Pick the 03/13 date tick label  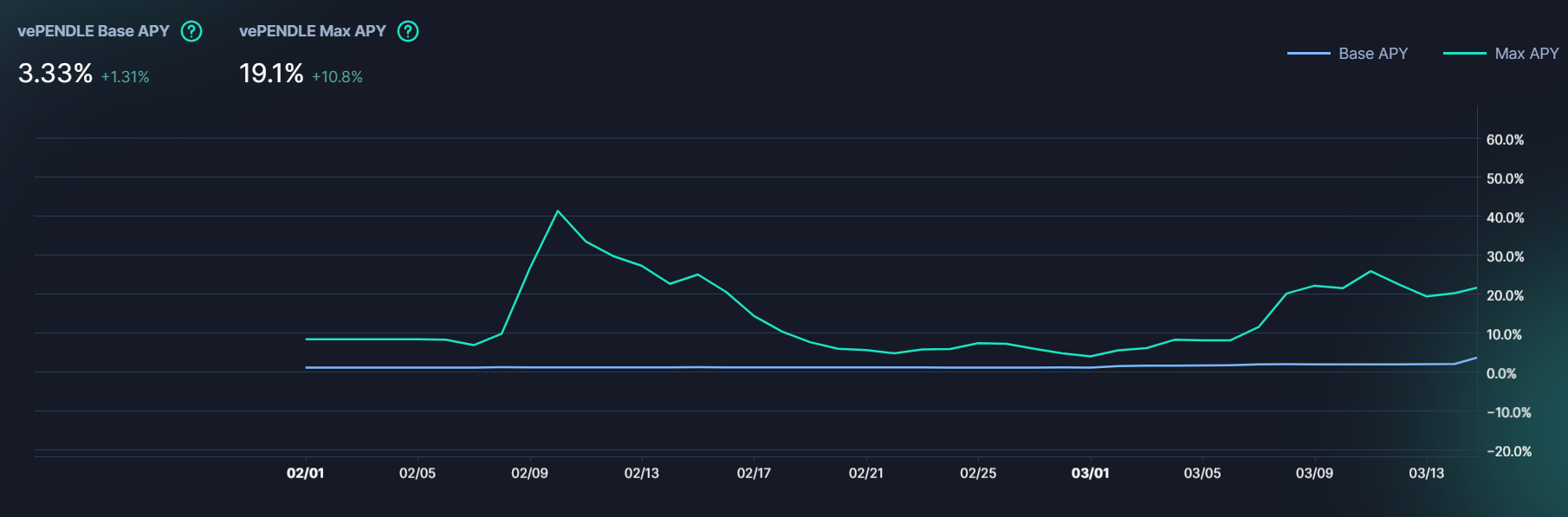(1426, 473)
